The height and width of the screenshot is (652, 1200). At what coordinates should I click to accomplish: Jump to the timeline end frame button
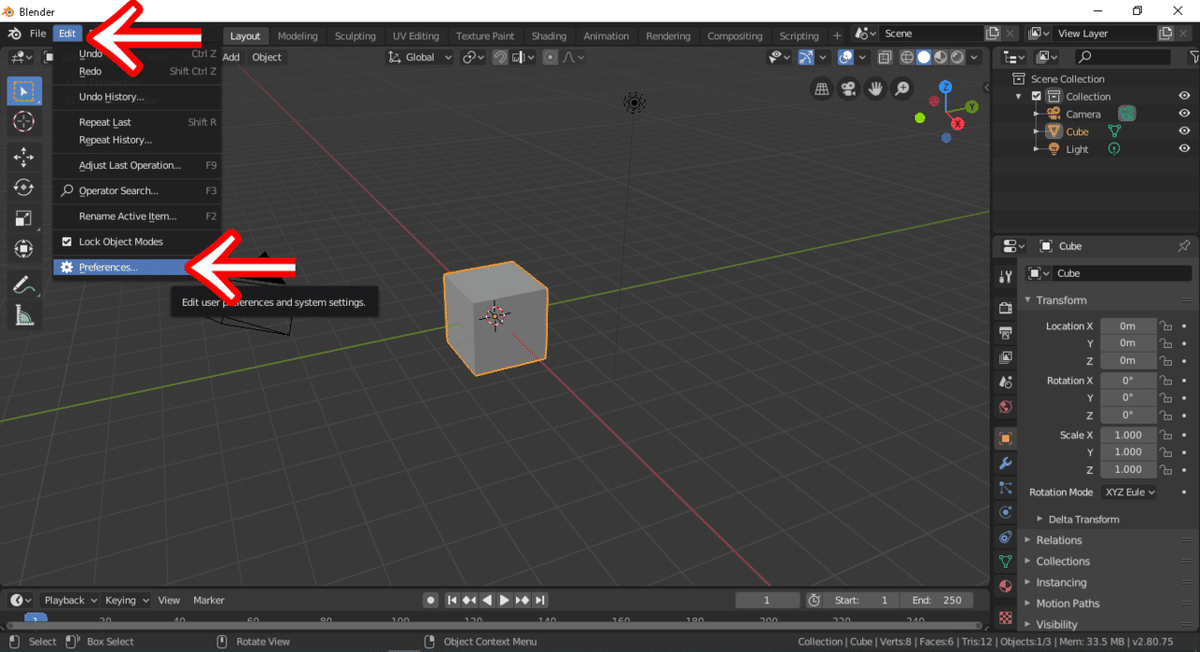coord(540,600)
